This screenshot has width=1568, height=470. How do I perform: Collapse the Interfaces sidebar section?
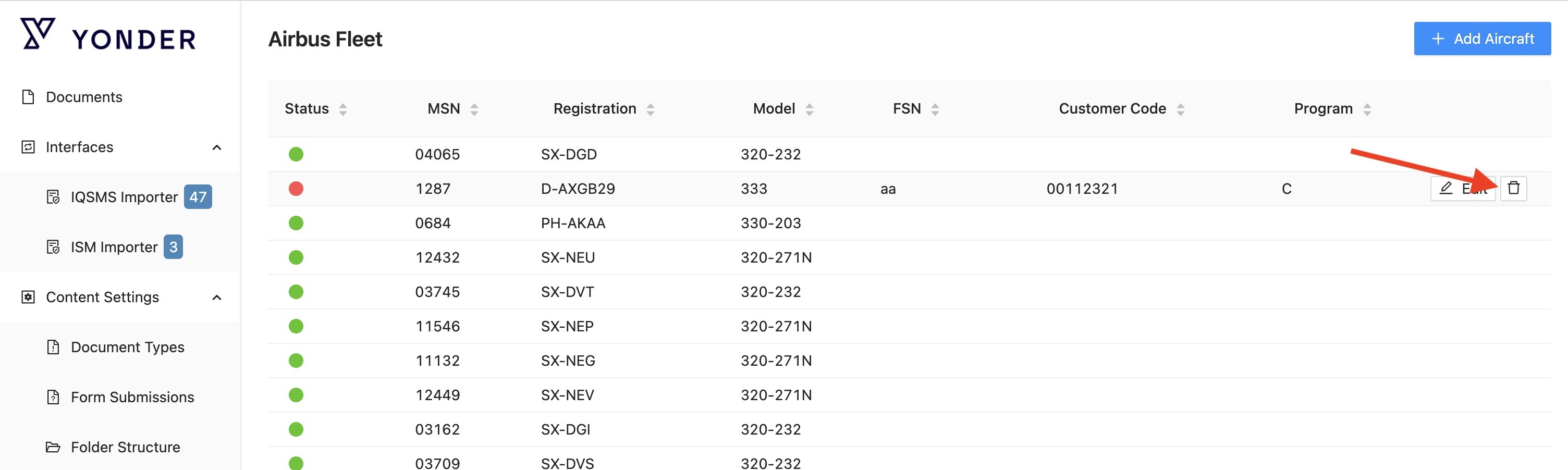click(217, 147)
